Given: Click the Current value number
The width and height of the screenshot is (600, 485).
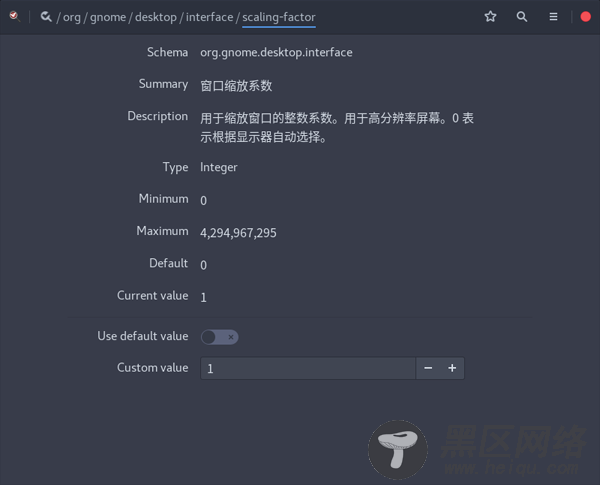Looking at the screenshot, I should pyautogui.click(x=204, y=297).
